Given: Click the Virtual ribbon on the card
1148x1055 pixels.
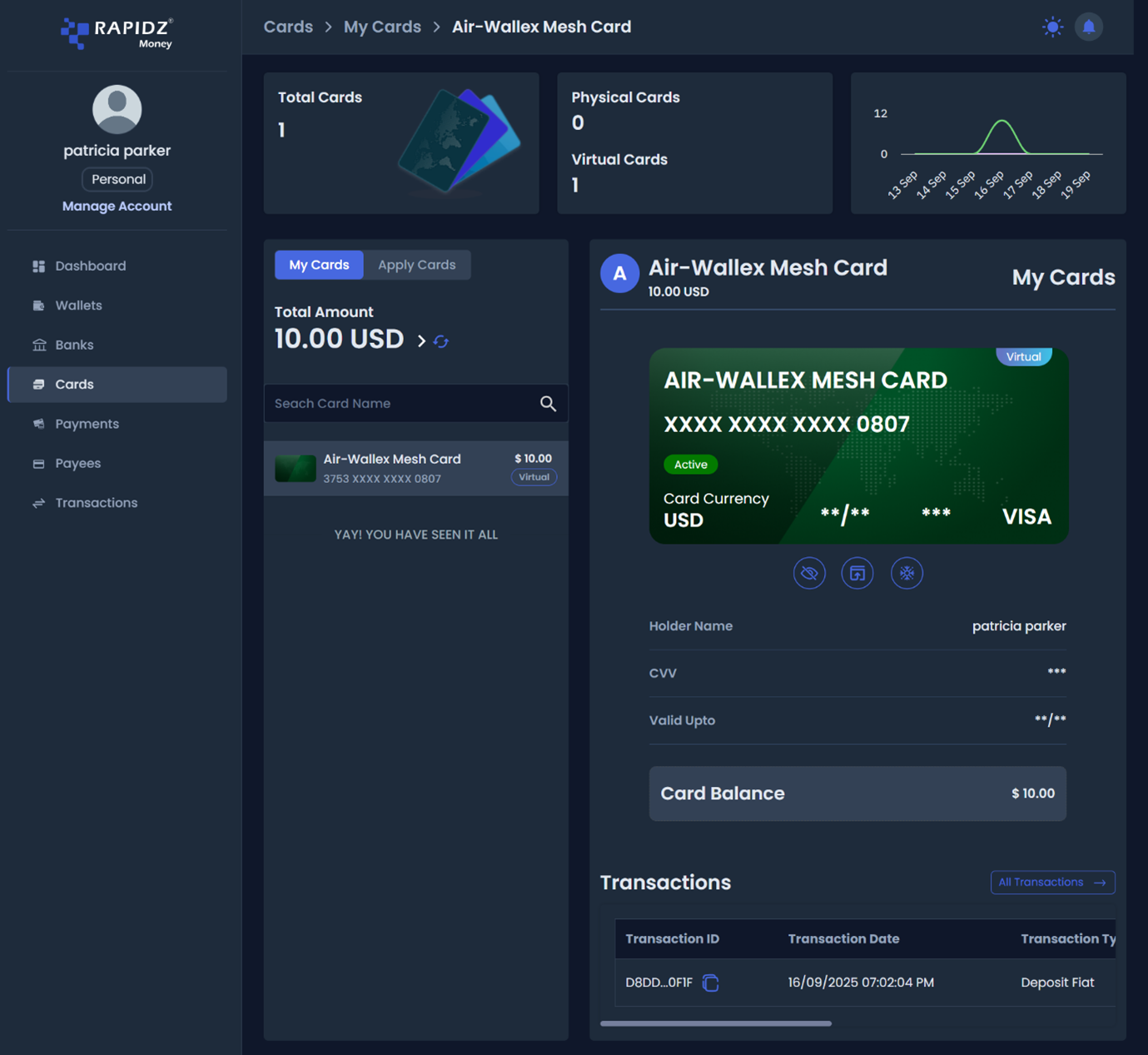Looking at the screenshot, I should (1023, 356).
